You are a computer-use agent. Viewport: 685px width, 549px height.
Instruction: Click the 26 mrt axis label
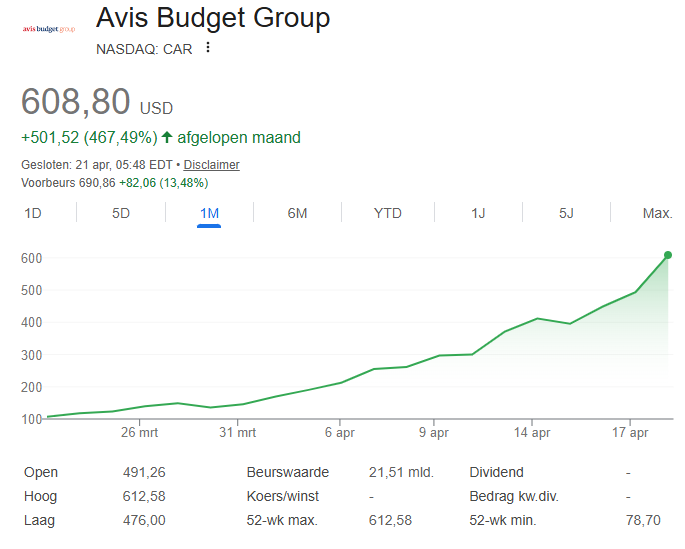(x=139, y=432)
